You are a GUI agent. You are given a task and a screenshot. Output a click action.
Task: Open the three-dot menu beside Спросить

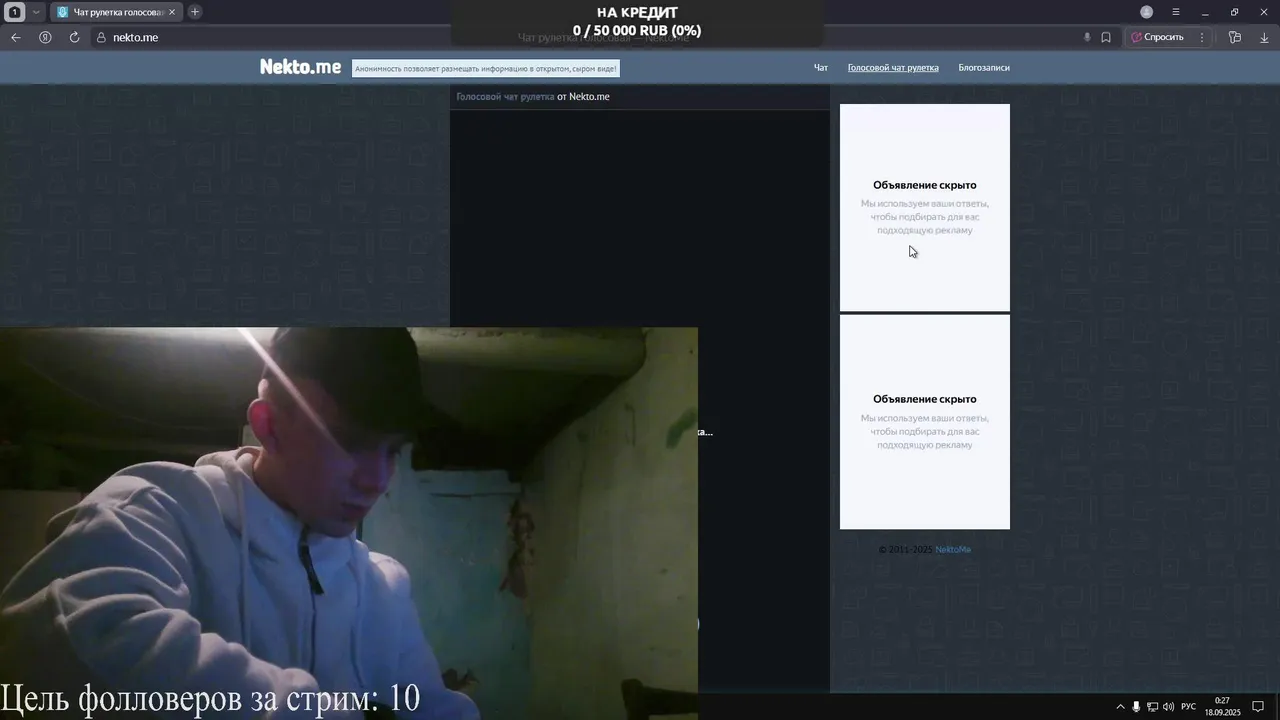[x=1202, y=37]
